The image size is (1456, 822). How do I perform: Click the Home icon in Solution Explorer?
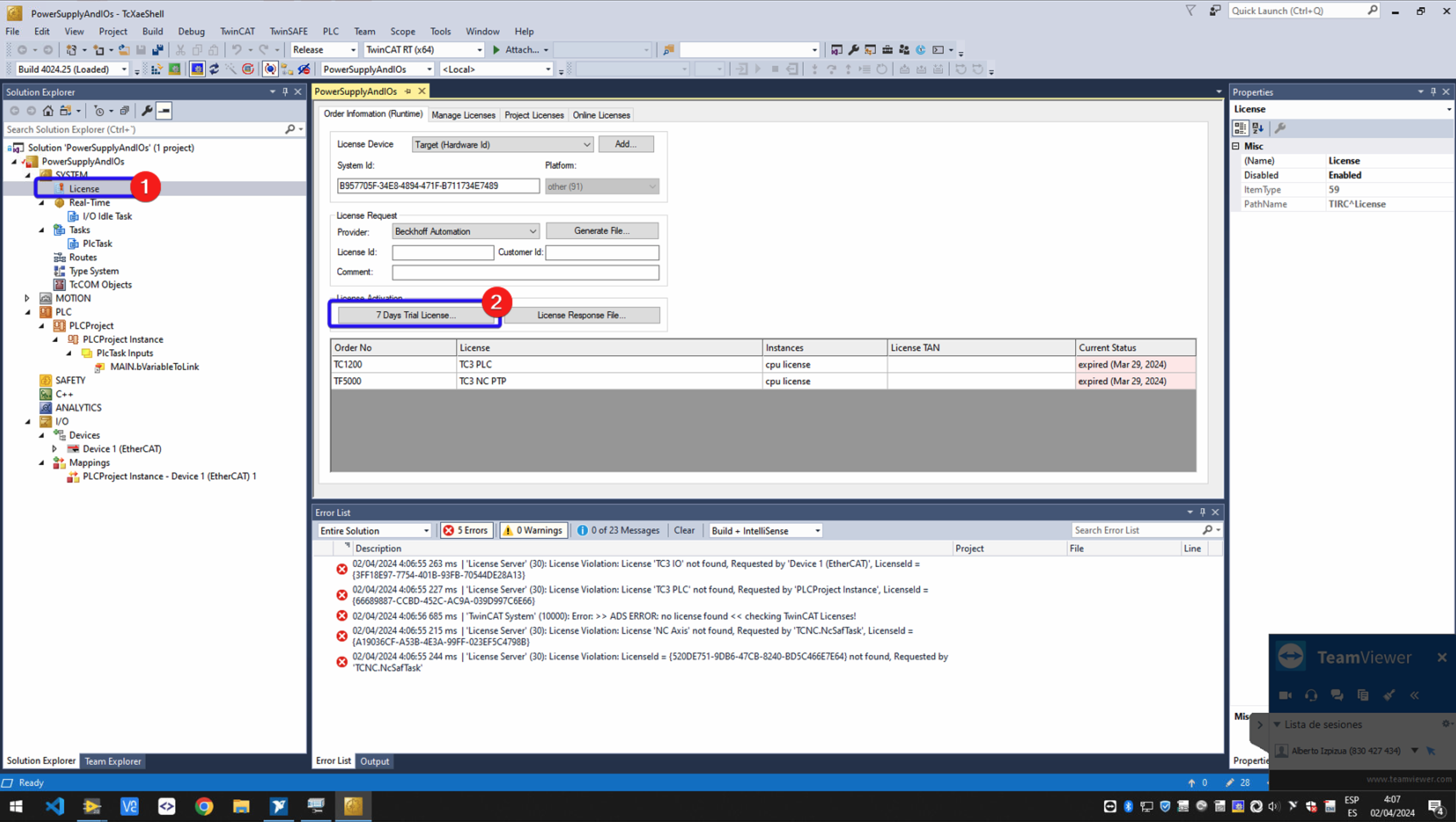48,111
